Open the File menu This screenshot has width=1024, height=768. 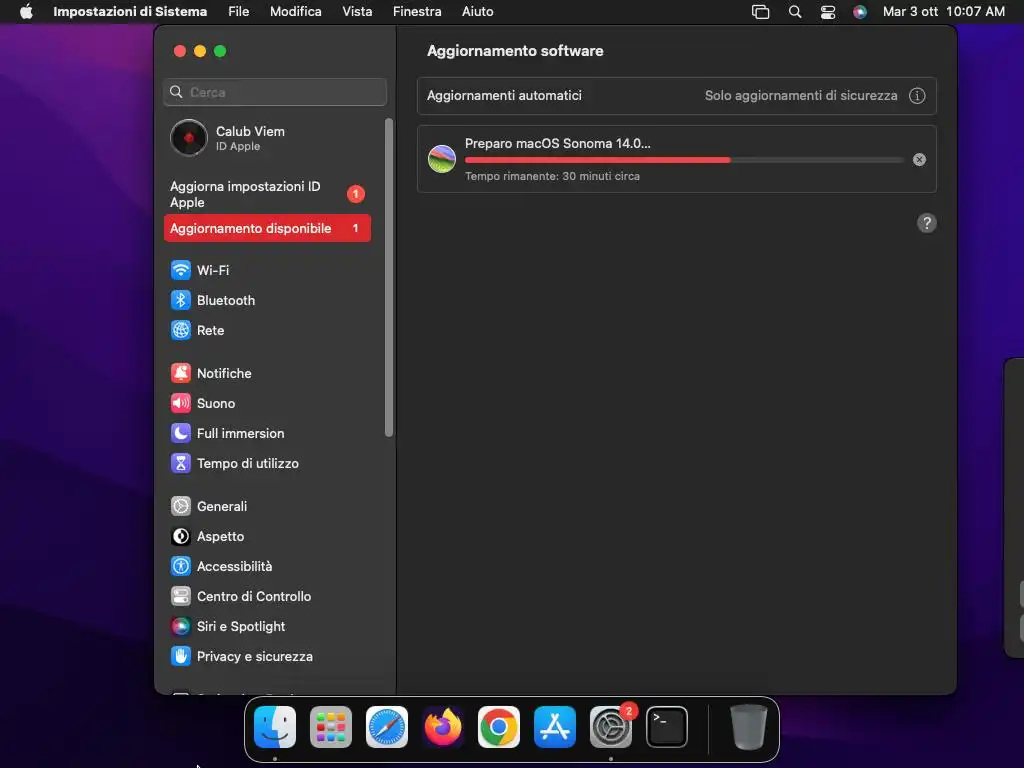pos(238,12)
